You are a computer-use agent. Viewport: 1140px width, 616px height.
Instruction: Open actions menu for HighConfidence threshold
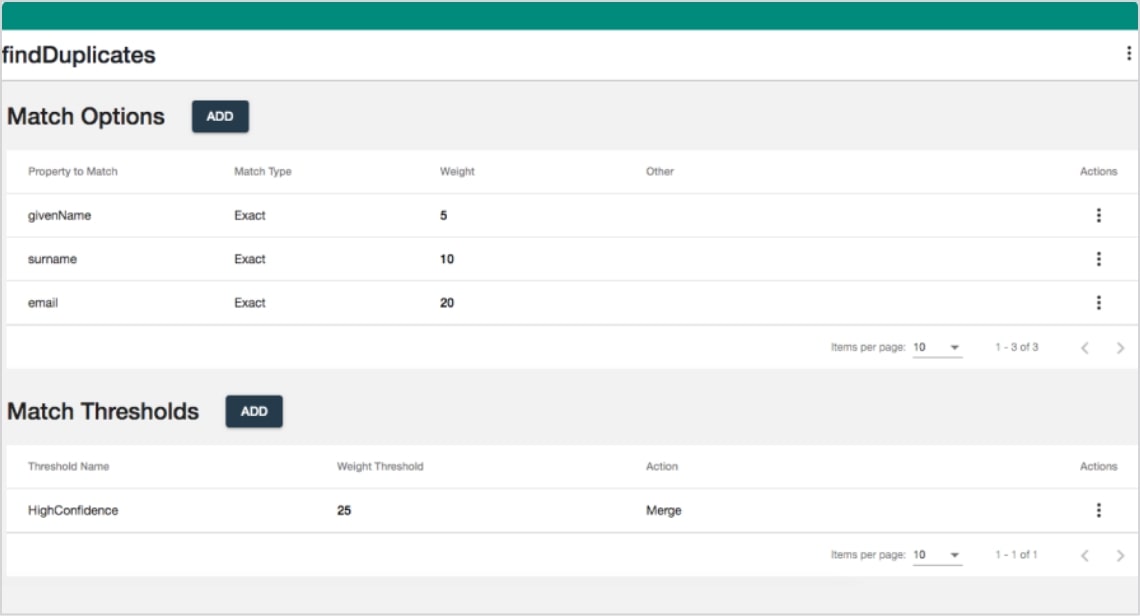point(1098,510)
